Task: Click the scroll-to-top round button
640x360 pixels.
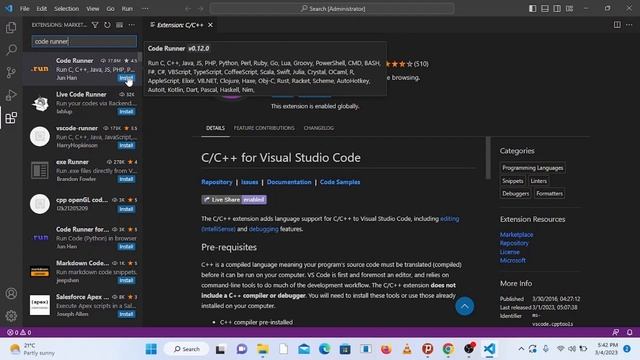Action: click(464, 306)
